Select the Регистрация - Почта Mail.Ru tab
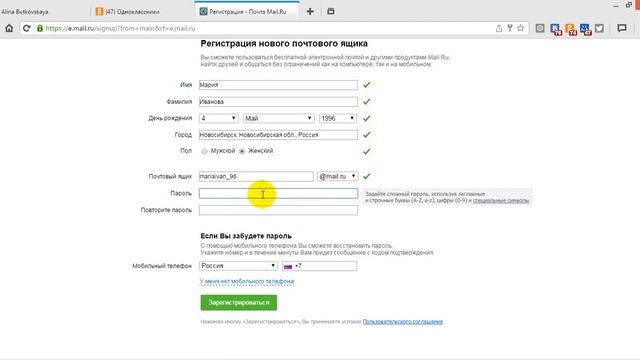This screenshot has height=360, width=640. coord(248,12)
